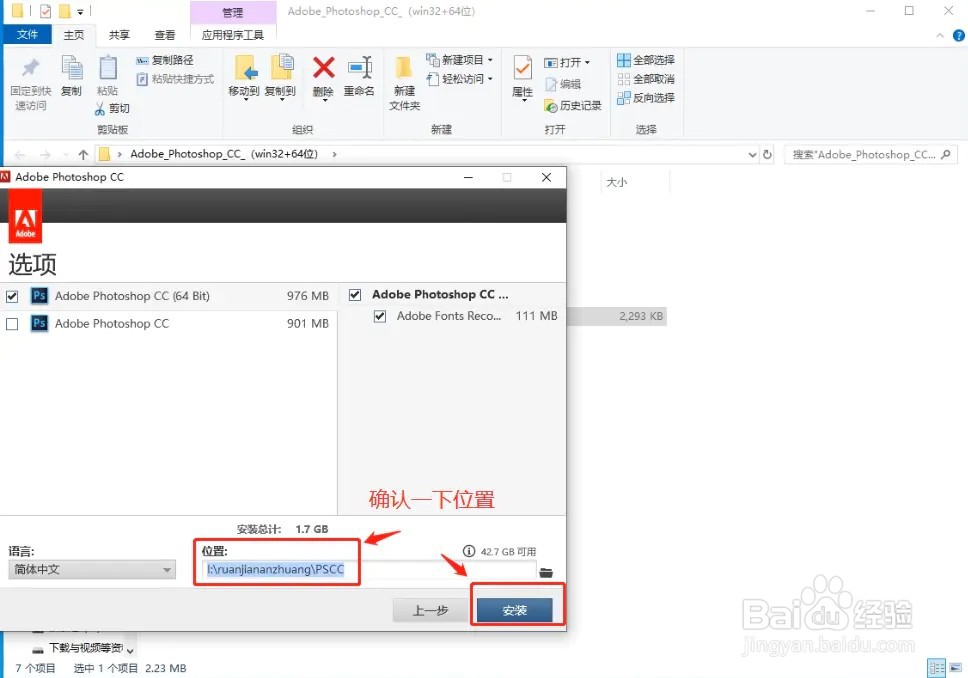Click the Properties (属性) icon
Image resolution: width=968 pixels, height=678 pixels.
pos(522,68)
